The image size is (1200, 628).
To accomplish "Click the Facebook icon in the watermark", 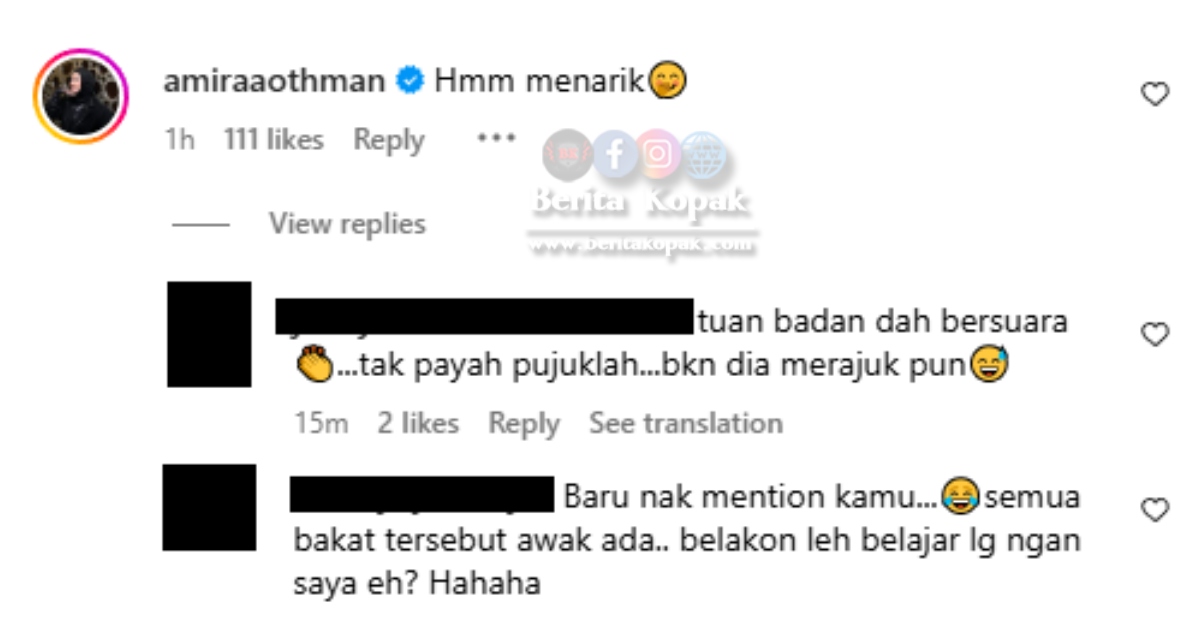I will pyautogui.click(x=613, y=155).
